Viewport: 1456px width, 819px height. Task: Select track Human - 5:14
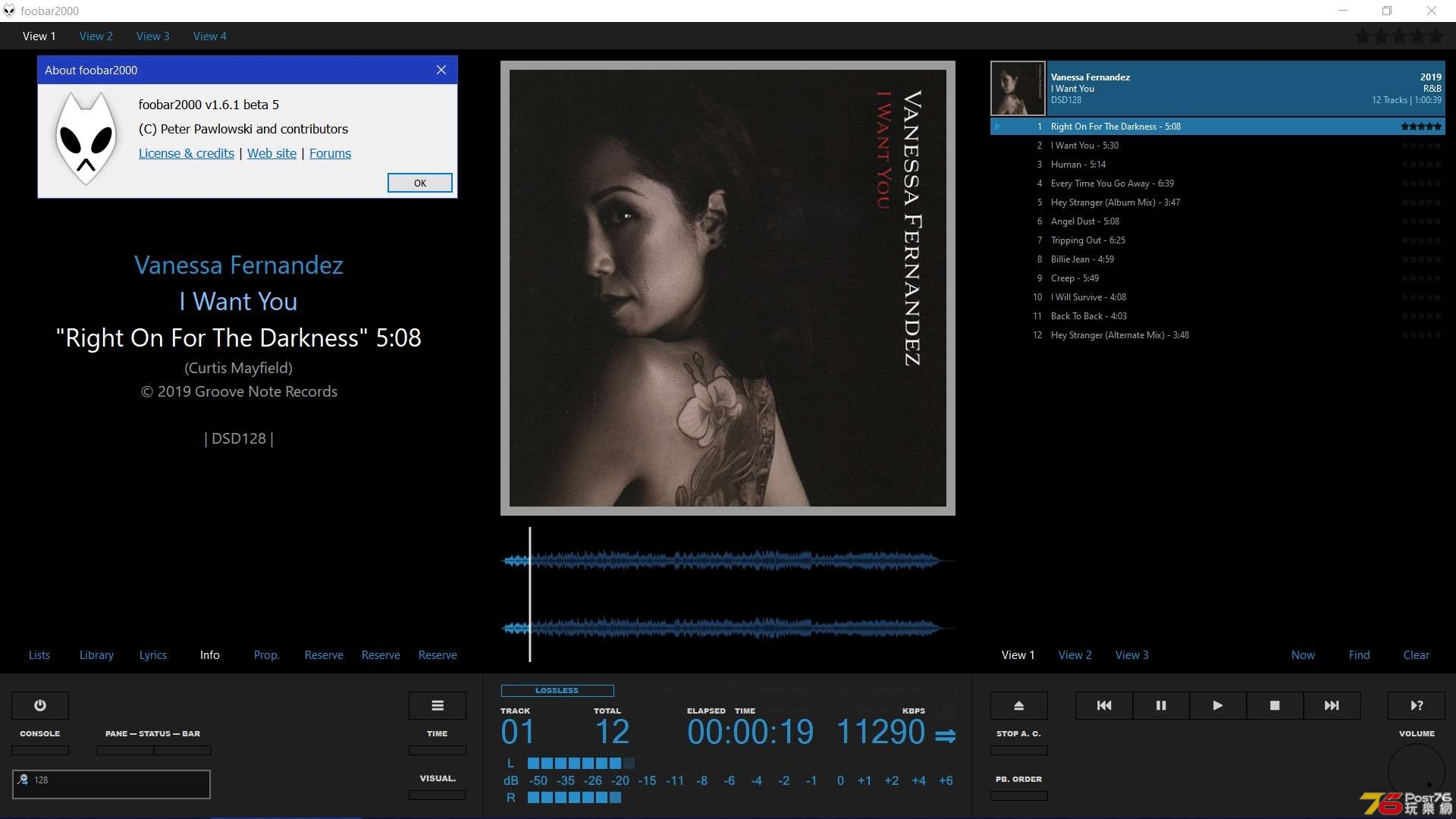click(1217, 165)
